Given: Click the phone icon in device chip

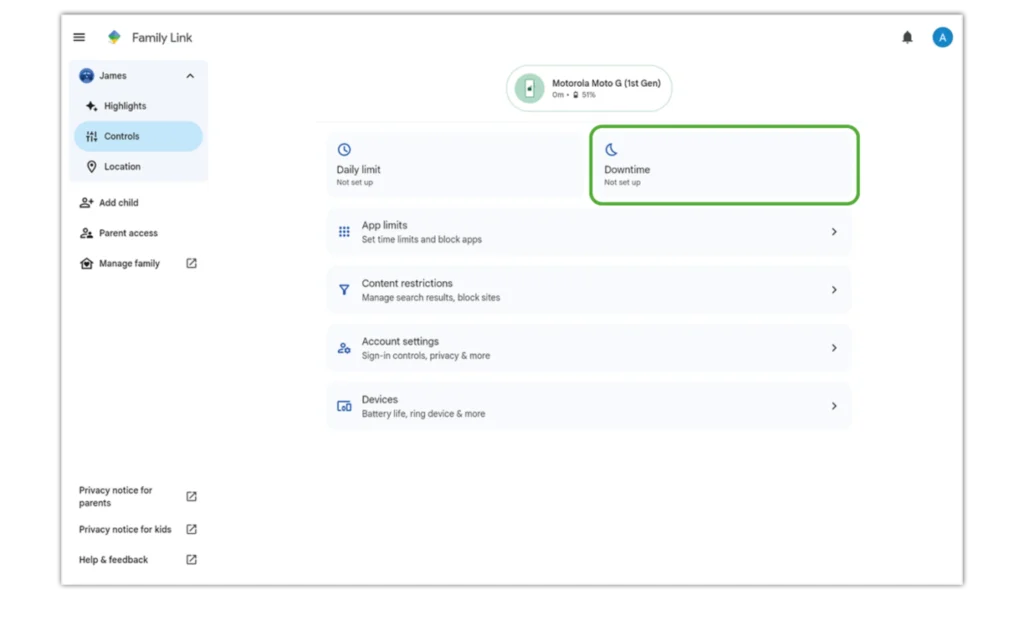Looking at the screenshot, I should [529, 88].
